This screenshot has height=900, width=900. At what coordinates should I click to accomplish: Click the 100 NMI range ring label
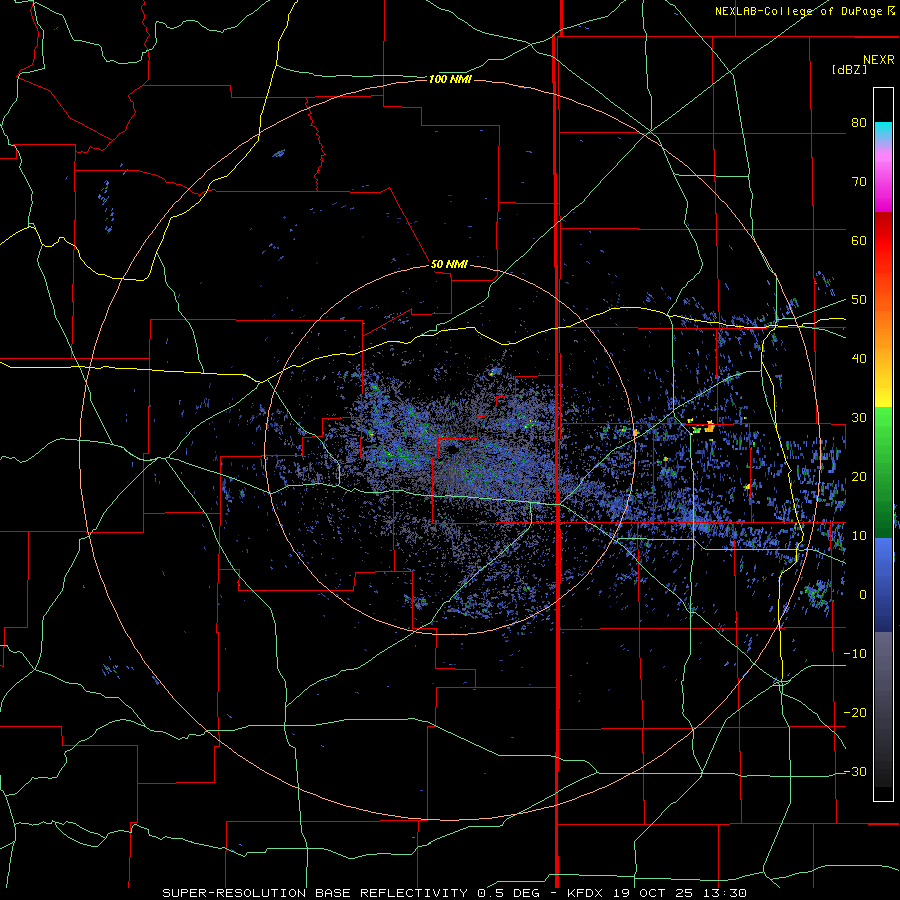450,79
